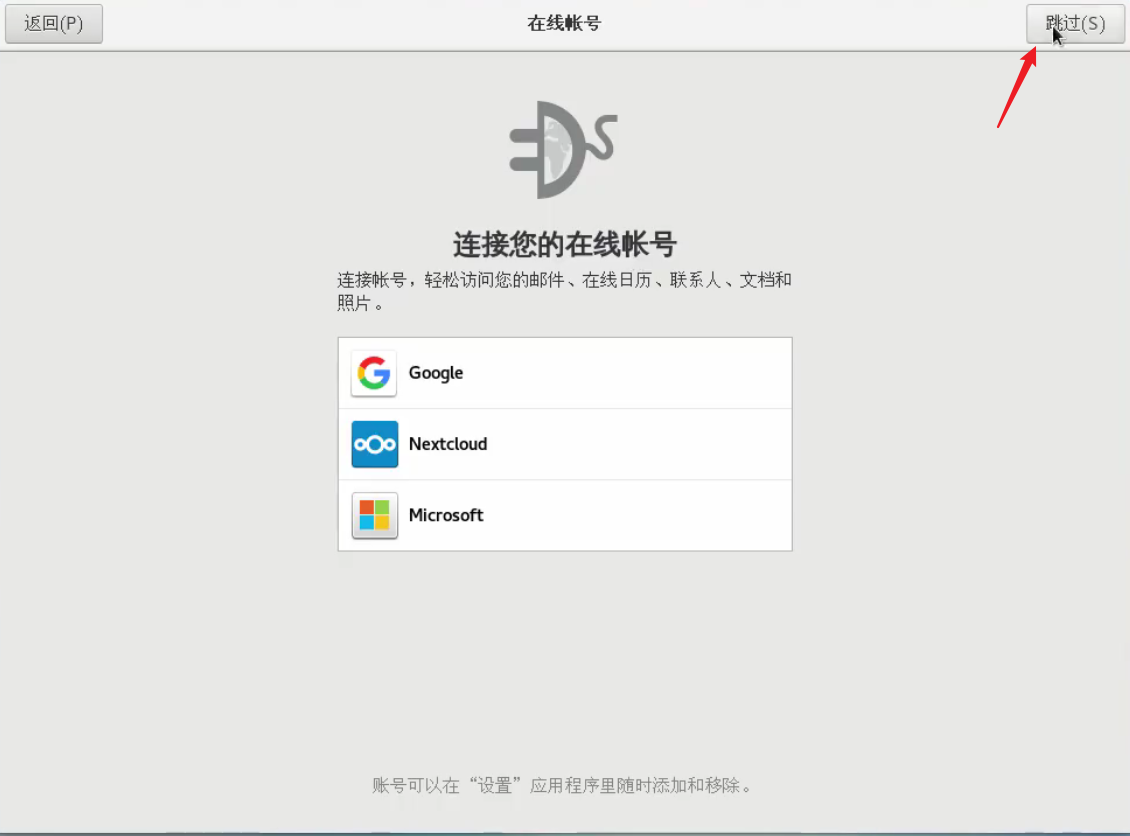Click the Google logo icon
This screenshot has width=1130, height=836.
point(374,373)
